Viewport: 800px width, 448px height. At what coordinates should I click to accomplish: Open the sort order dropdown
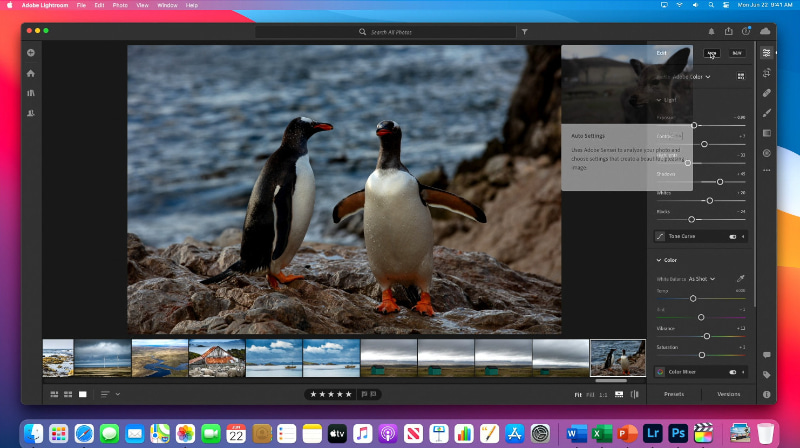[110, 394]
